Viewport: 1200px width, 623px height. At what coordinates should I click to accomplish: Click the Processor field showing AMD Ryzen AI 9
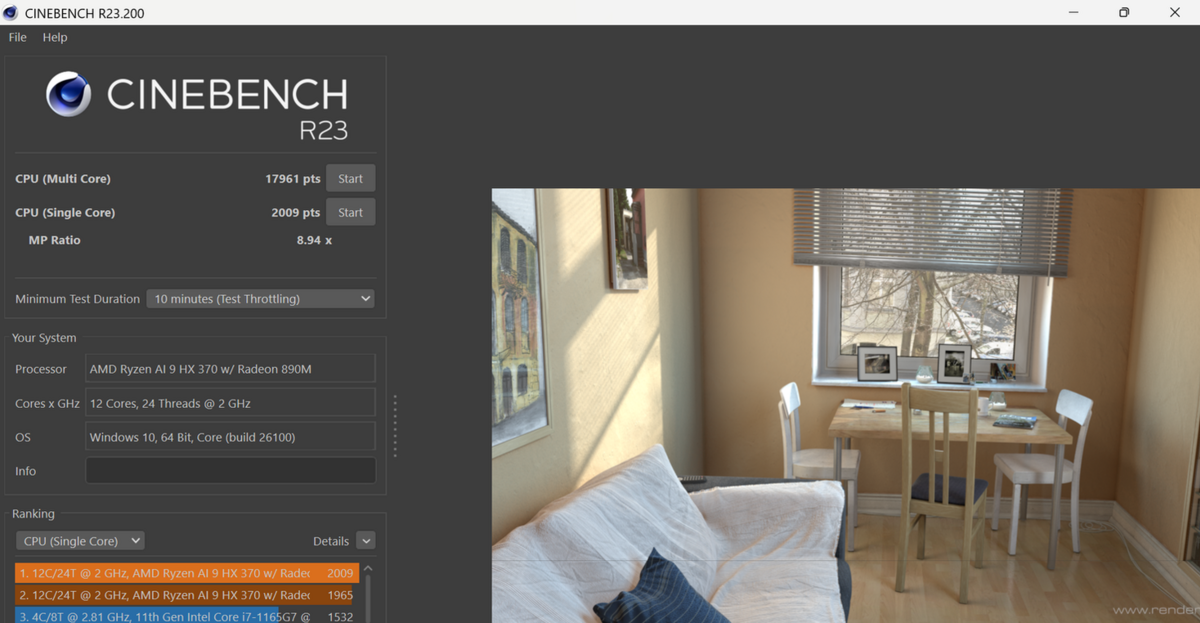(231, 369)
